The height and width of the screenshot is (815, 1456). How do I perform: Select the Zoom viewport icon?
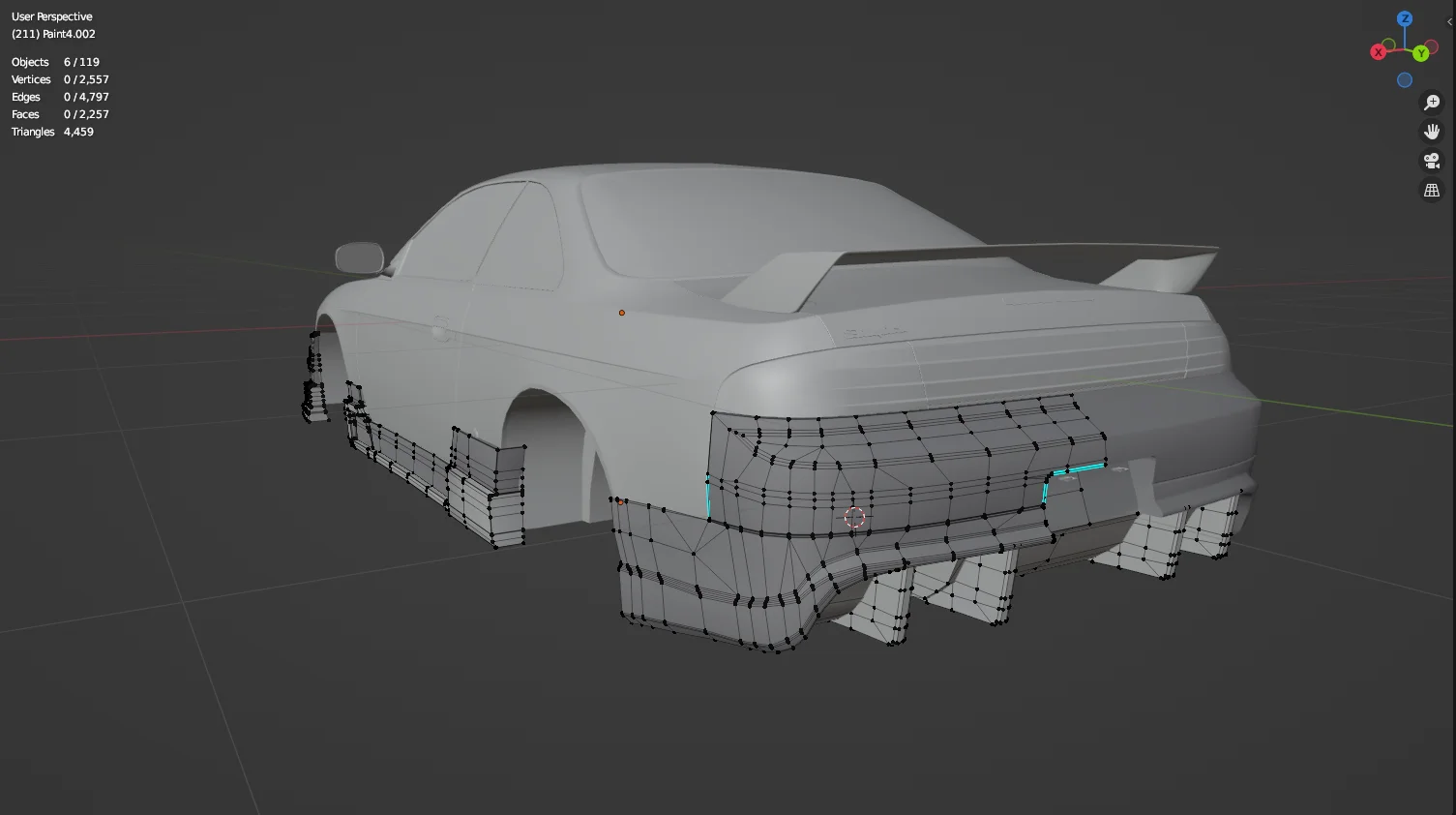tap(1432, 102)
